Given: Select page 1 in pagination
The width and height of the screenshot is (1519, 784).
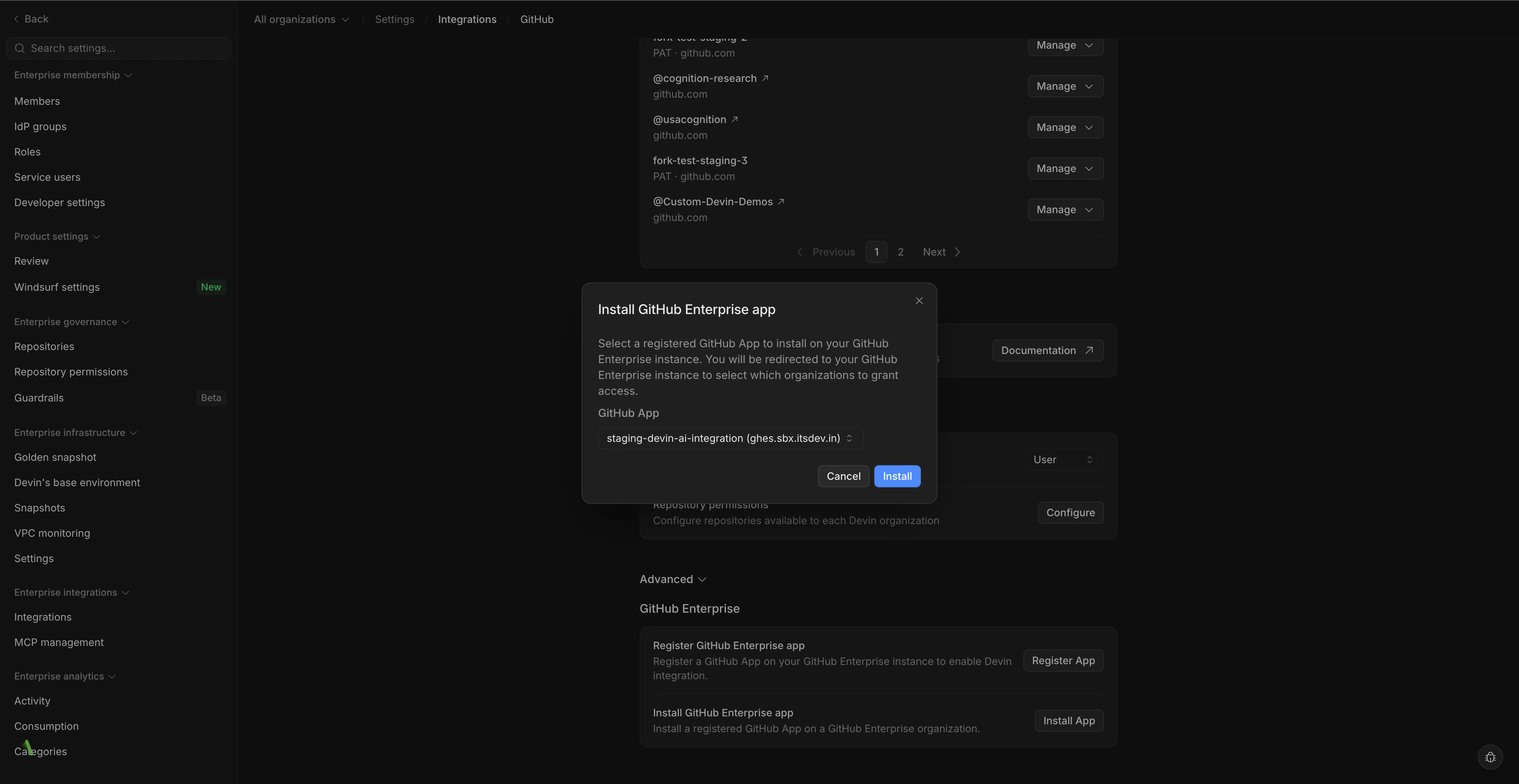Looking at the screenshot, I should pyautogui.click(x=876, y=252).
